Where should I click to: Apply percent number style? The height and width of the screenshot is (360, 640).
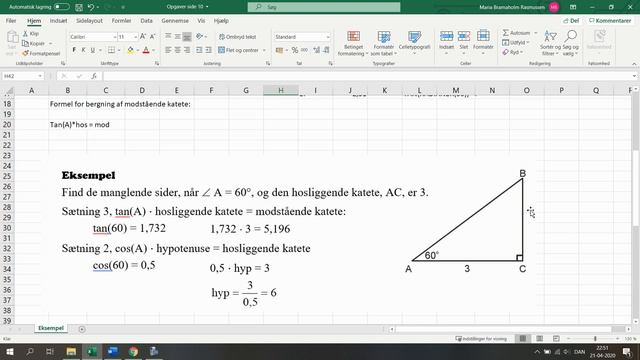click(x=295, y=50)
